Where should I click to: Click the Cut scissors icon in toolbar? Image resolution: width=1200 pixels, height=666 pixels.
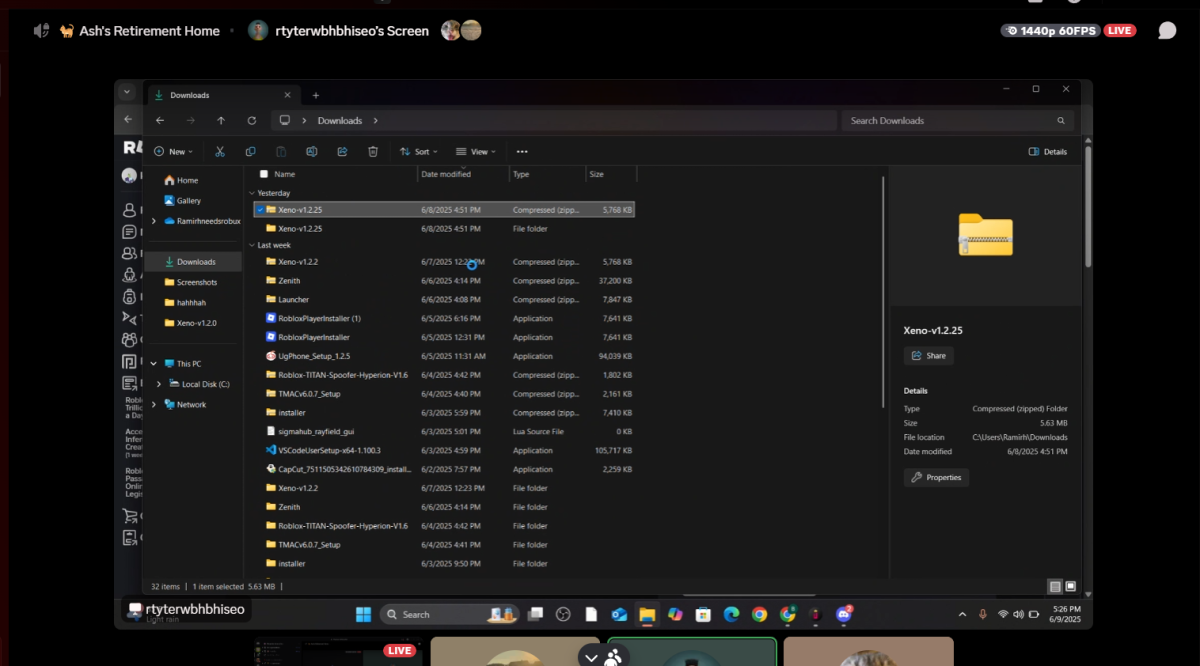pyautogui.click(x=219, y=152)
